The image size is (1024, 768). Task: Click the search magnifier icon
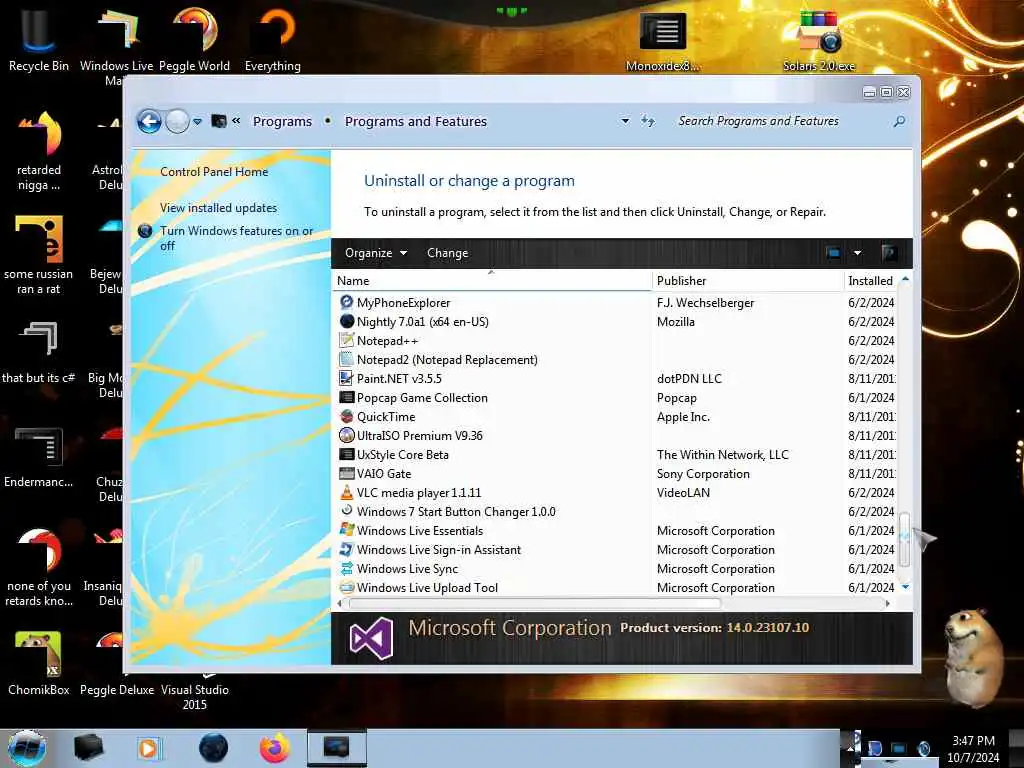tap(899, 121)
